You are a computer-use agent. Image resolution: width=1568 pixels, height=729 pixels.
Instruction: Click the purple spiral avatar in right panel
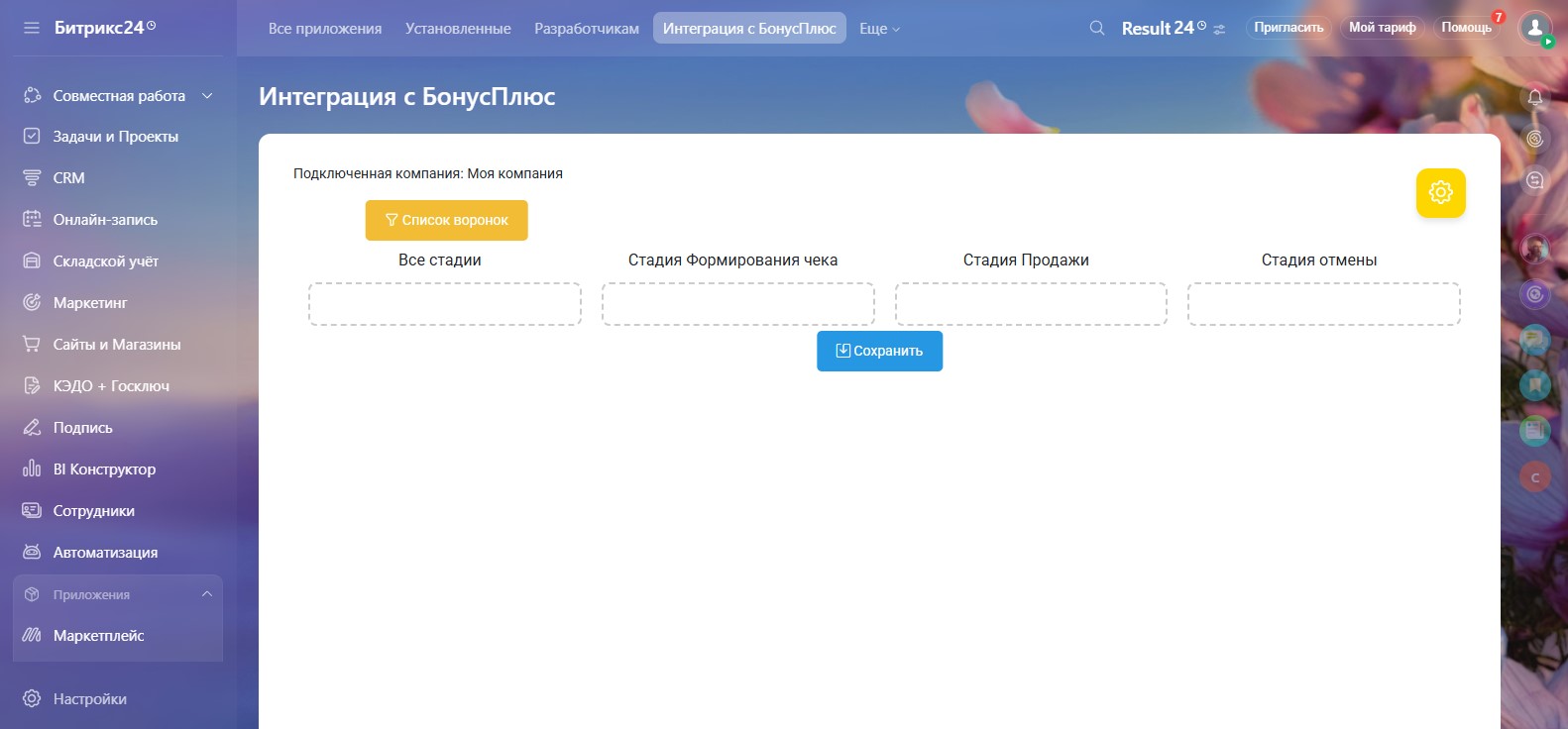1535,294
